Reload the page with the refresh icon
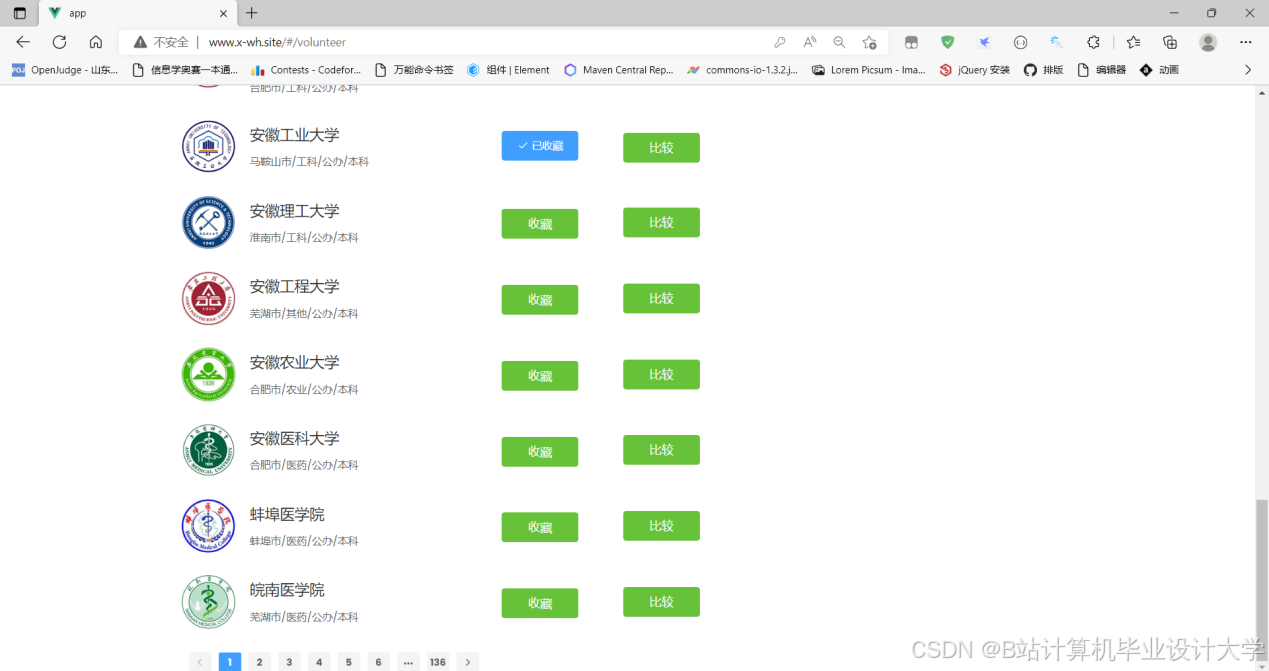Viewport: 1269px width, 671px height. (x=59, y=42)
